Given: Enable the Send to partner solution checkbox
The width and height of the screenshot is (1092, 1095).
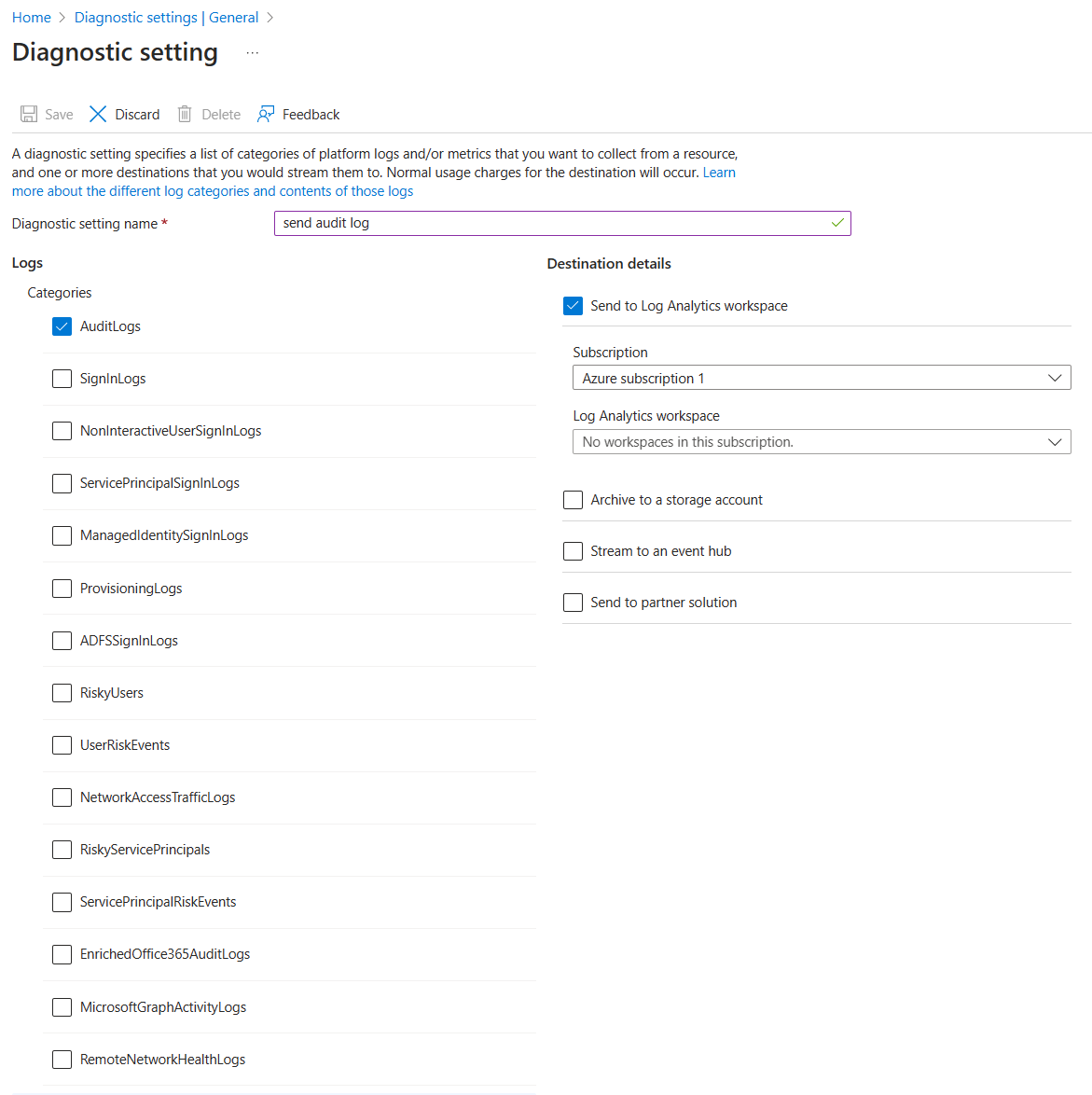Looking at the screenshot, I should pos(574,602).
